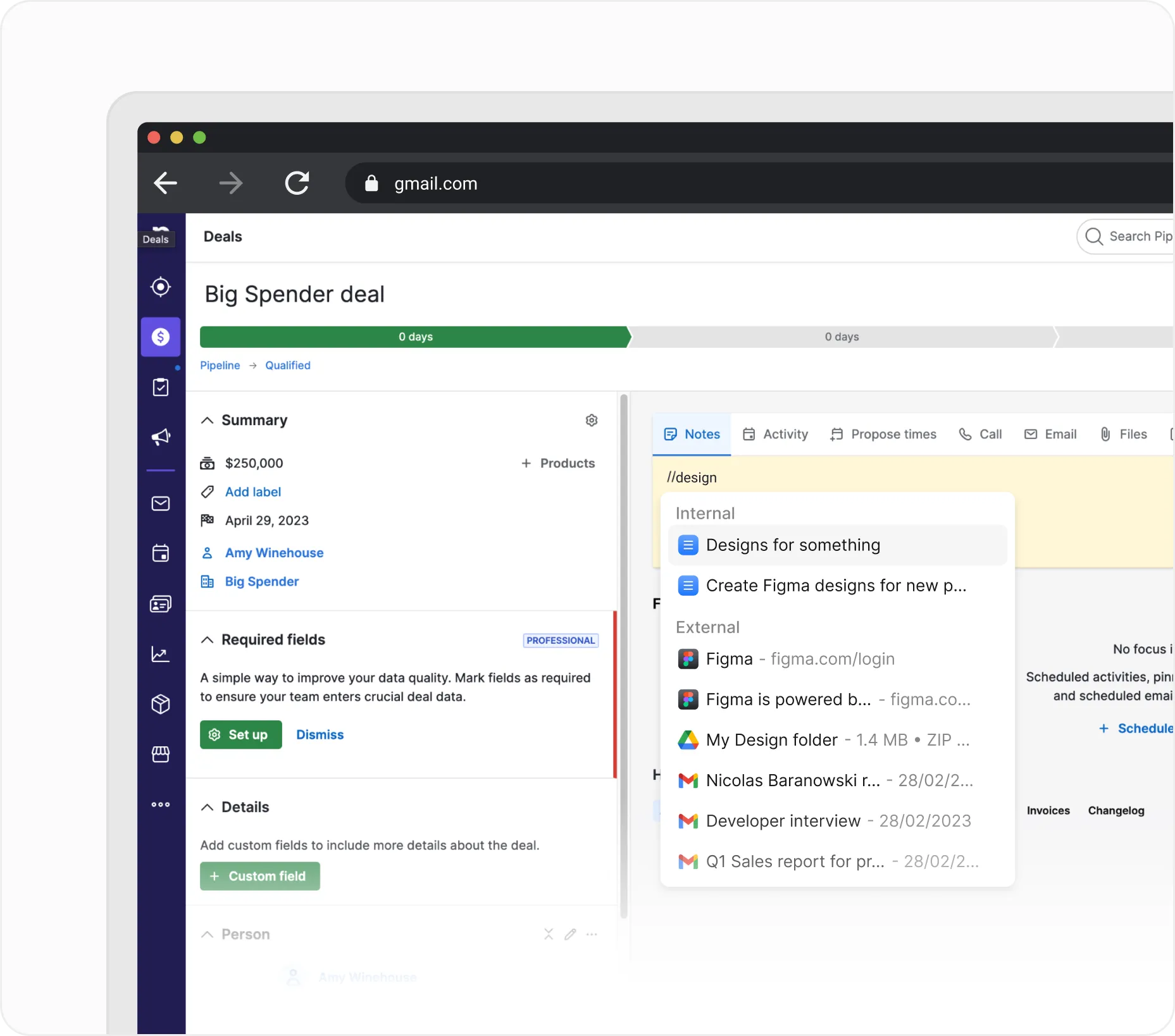Switch to the Activity tab
Image resolution: width=1175 pixels, height=1036 pixels.
(x=775, y=435)
